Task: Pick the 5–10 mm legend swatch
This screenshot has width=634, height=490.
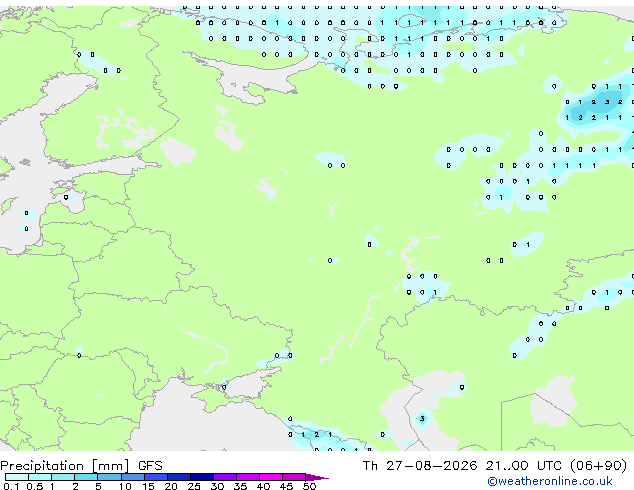Action: coord(109,477)
